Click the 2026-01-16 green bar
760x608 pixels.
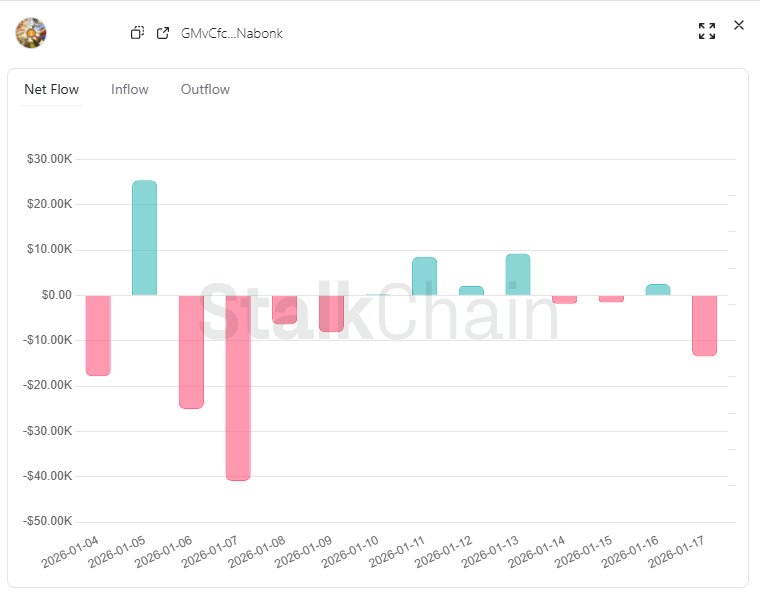(x=658, y=289)
